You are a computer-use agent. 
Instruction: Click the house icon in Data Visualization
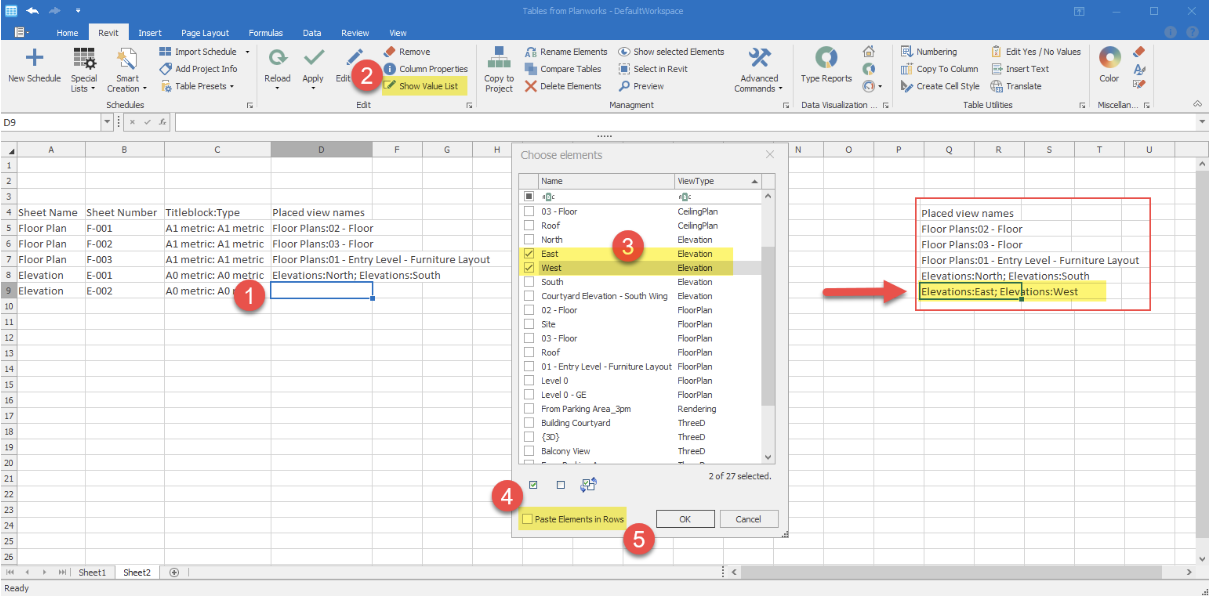click(x=868, y=52)
